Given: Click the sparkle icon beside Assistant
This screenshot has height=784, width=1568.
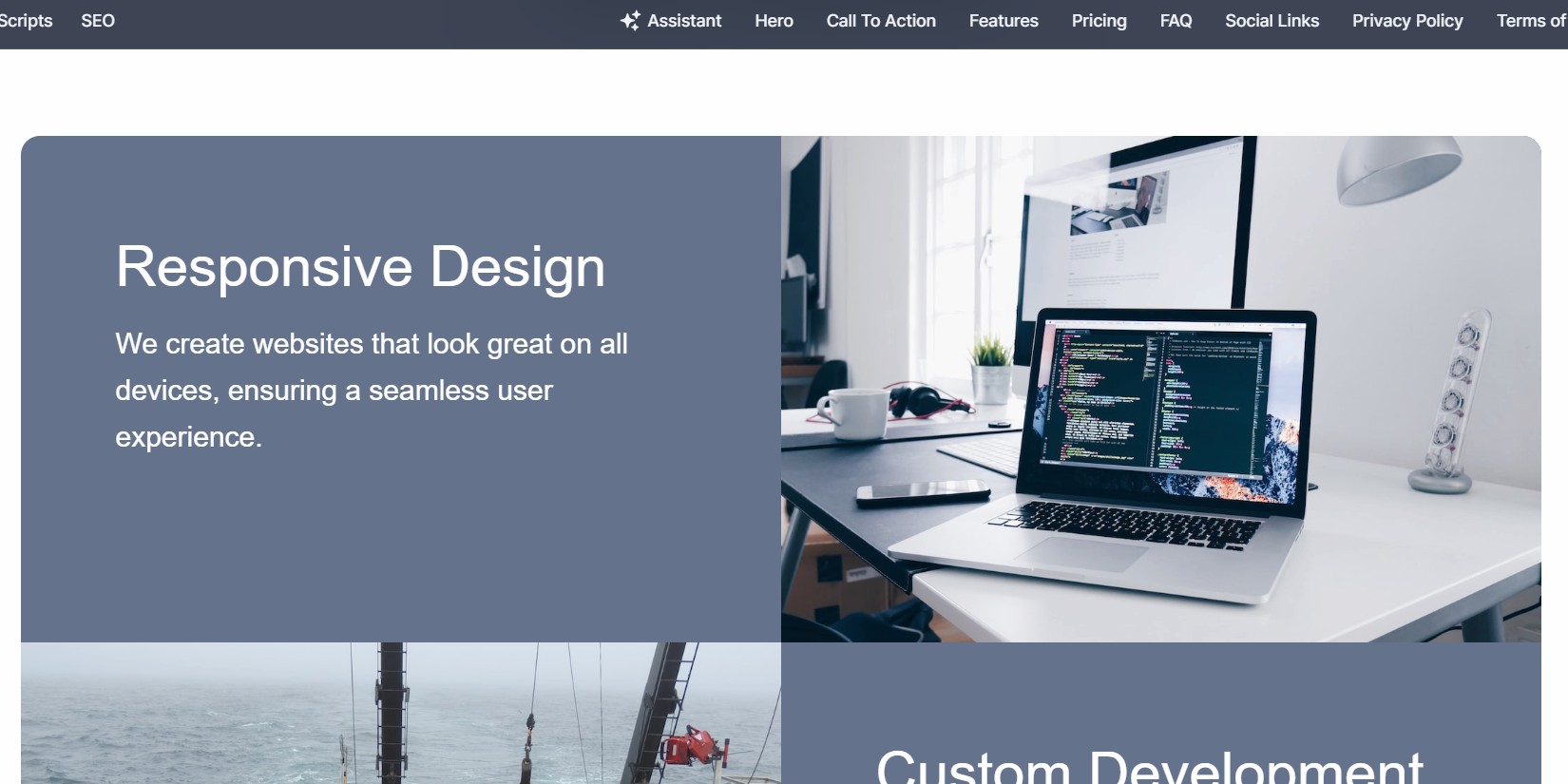Looking at the screenshot, I should click(629, 21).
